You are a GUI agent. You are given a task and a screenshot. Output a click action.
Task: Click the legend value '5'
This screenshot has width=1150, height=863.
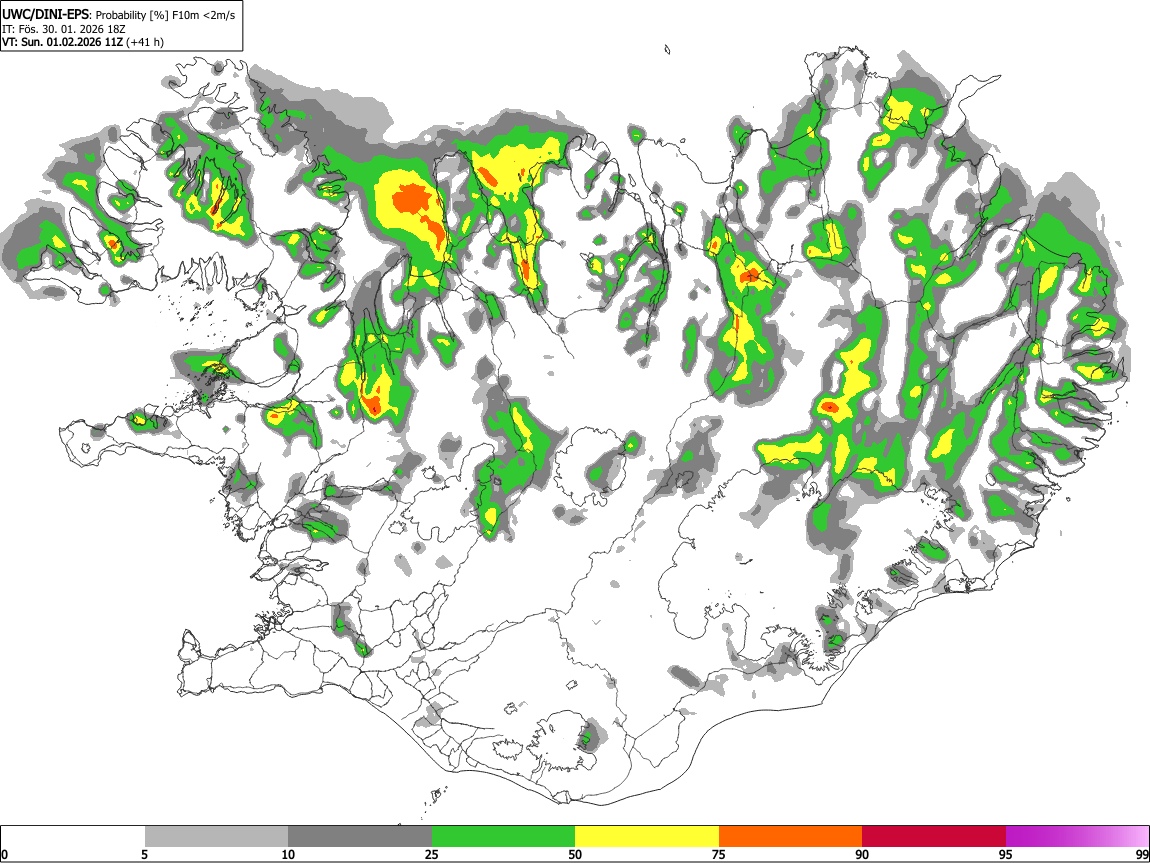145,854
